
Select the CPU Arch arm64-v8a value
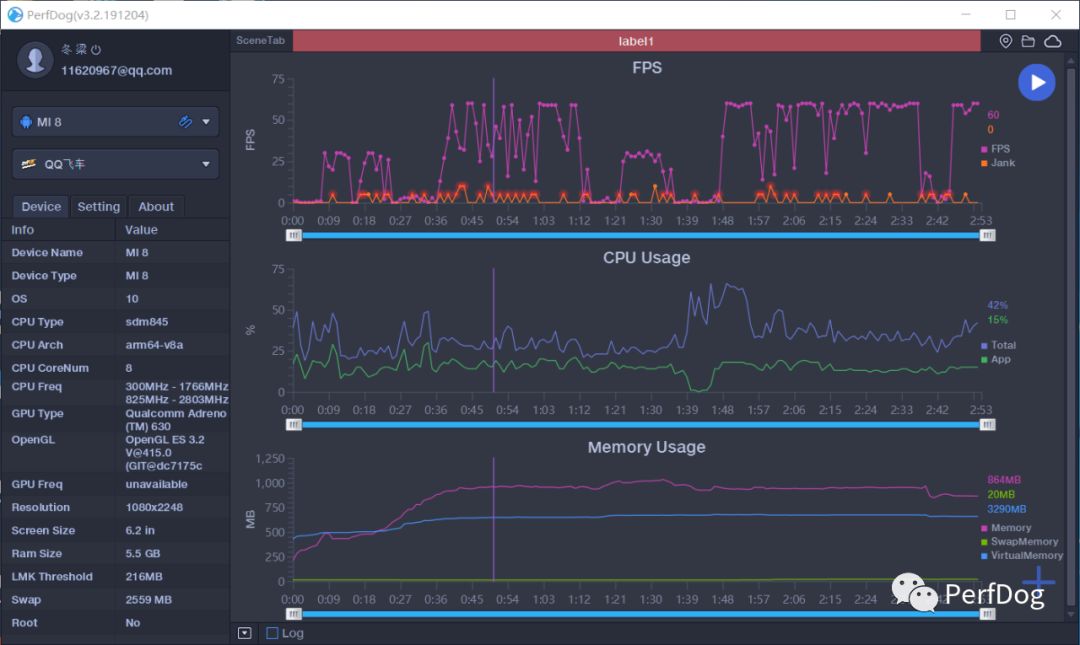click(x=154, y=345)
